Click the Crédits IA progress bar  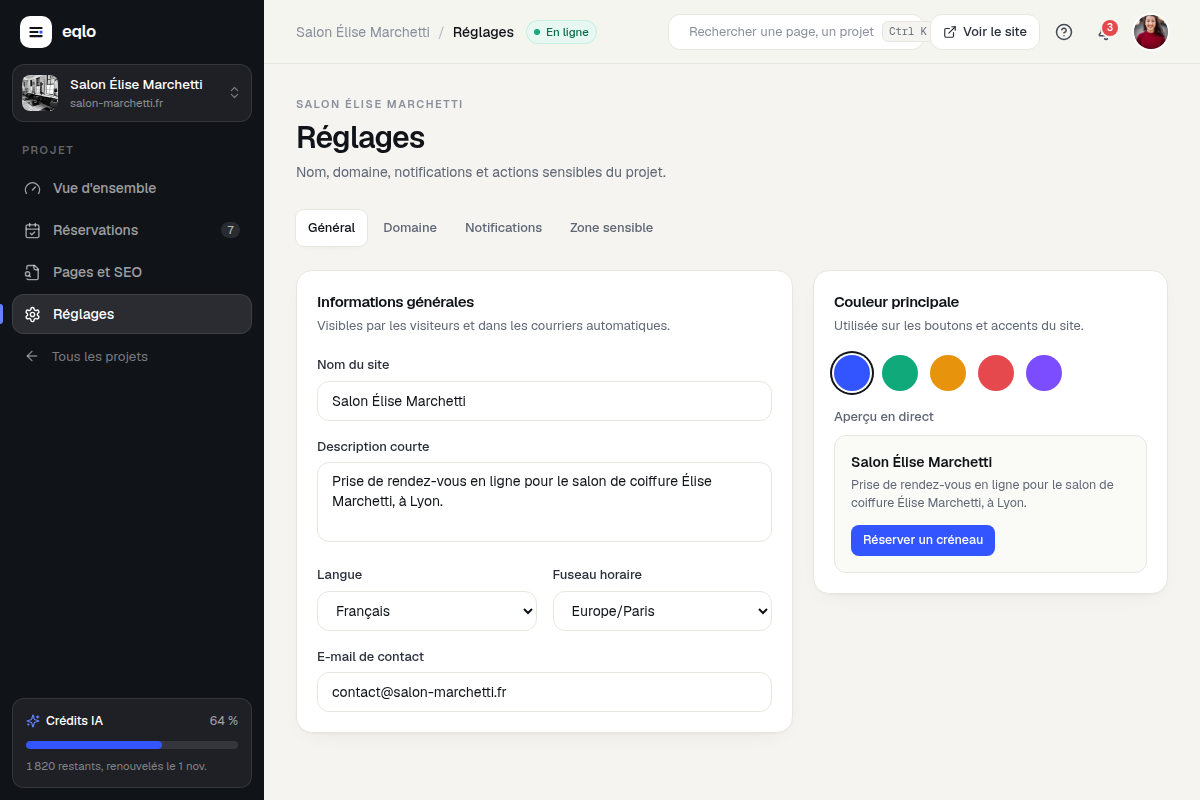(132, 745)
